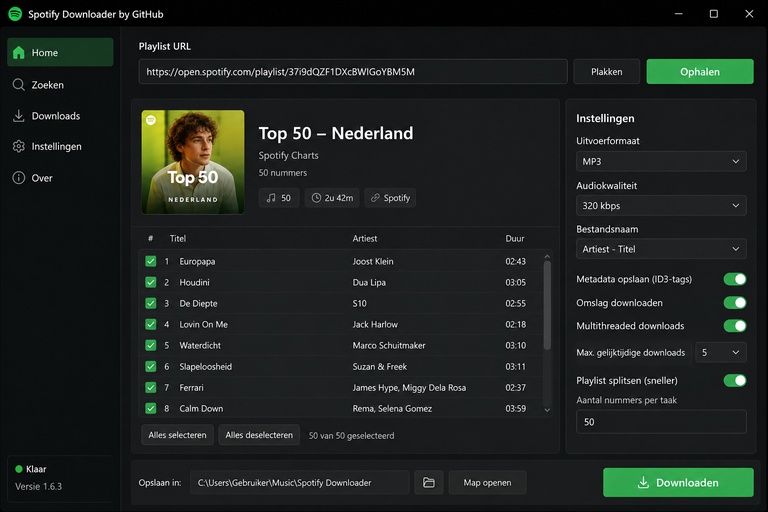Click the Map openen button
768x512 pixels.
[x=487, y=483]
